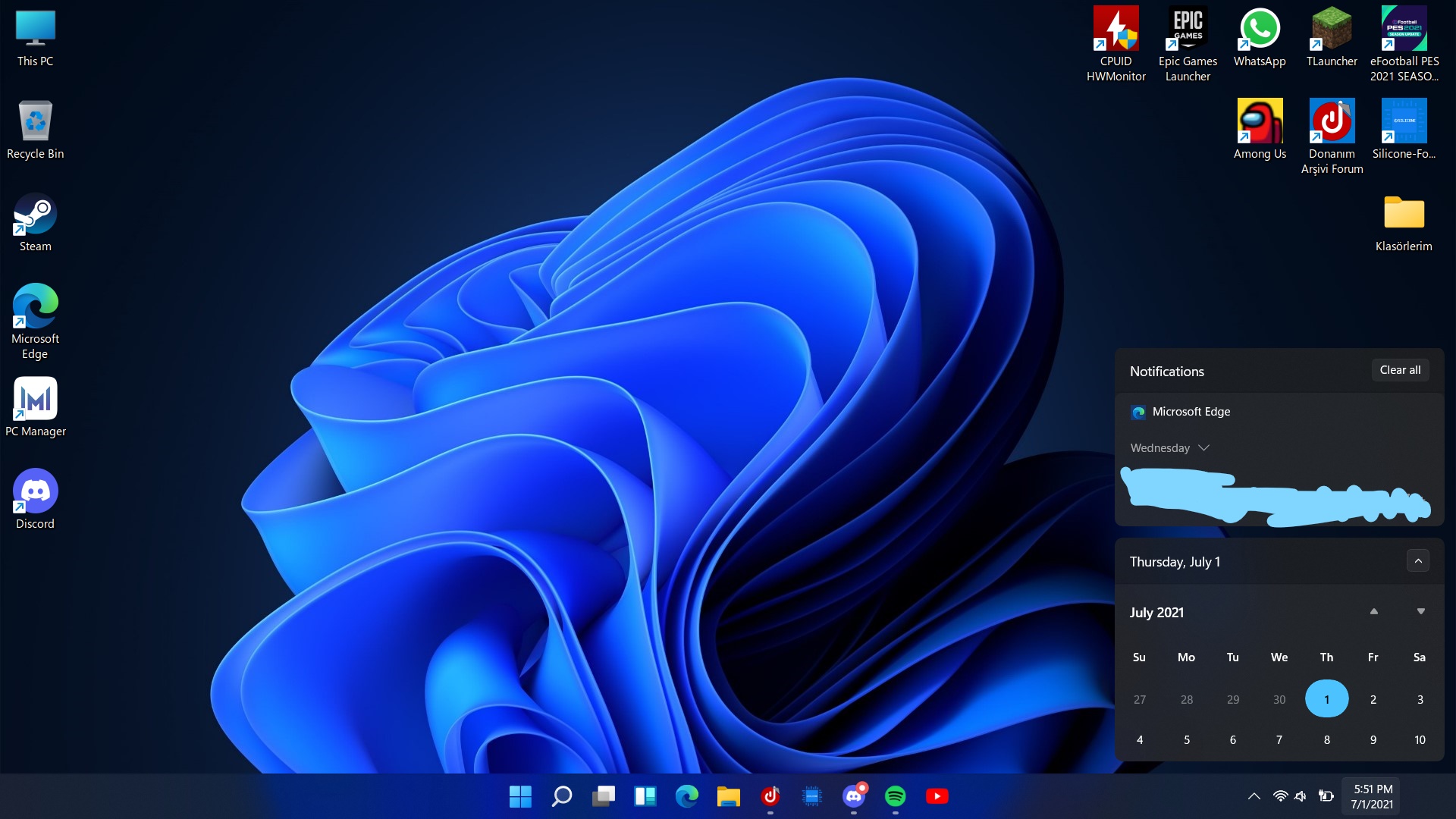Click the Windows Start button
1456x819 pixels.
point(520,796)
